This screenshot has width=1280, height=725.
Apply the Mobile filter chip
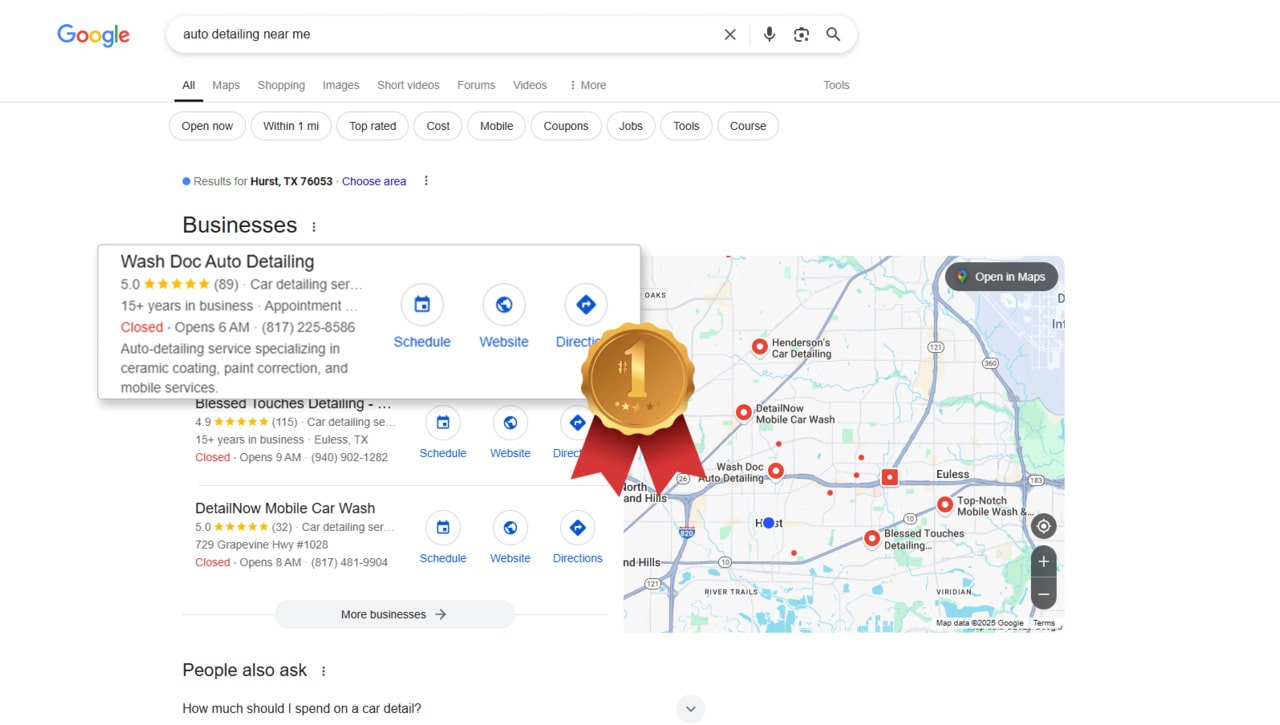[496, 126]
